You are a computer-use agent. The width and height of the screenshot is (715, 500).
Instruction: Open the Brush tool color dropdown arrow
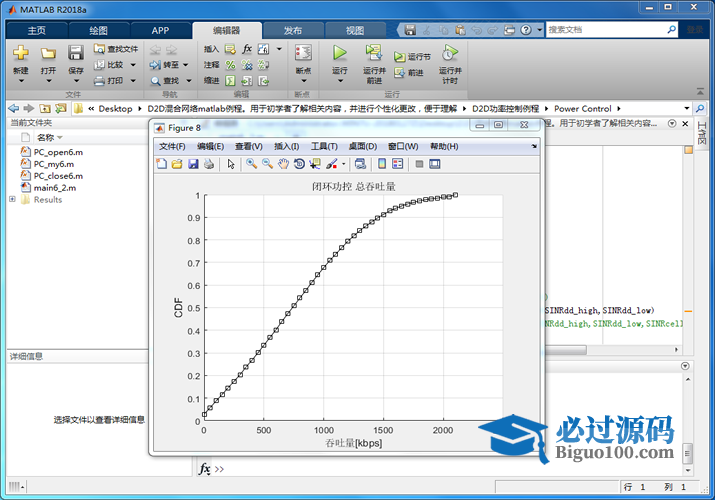343,164
